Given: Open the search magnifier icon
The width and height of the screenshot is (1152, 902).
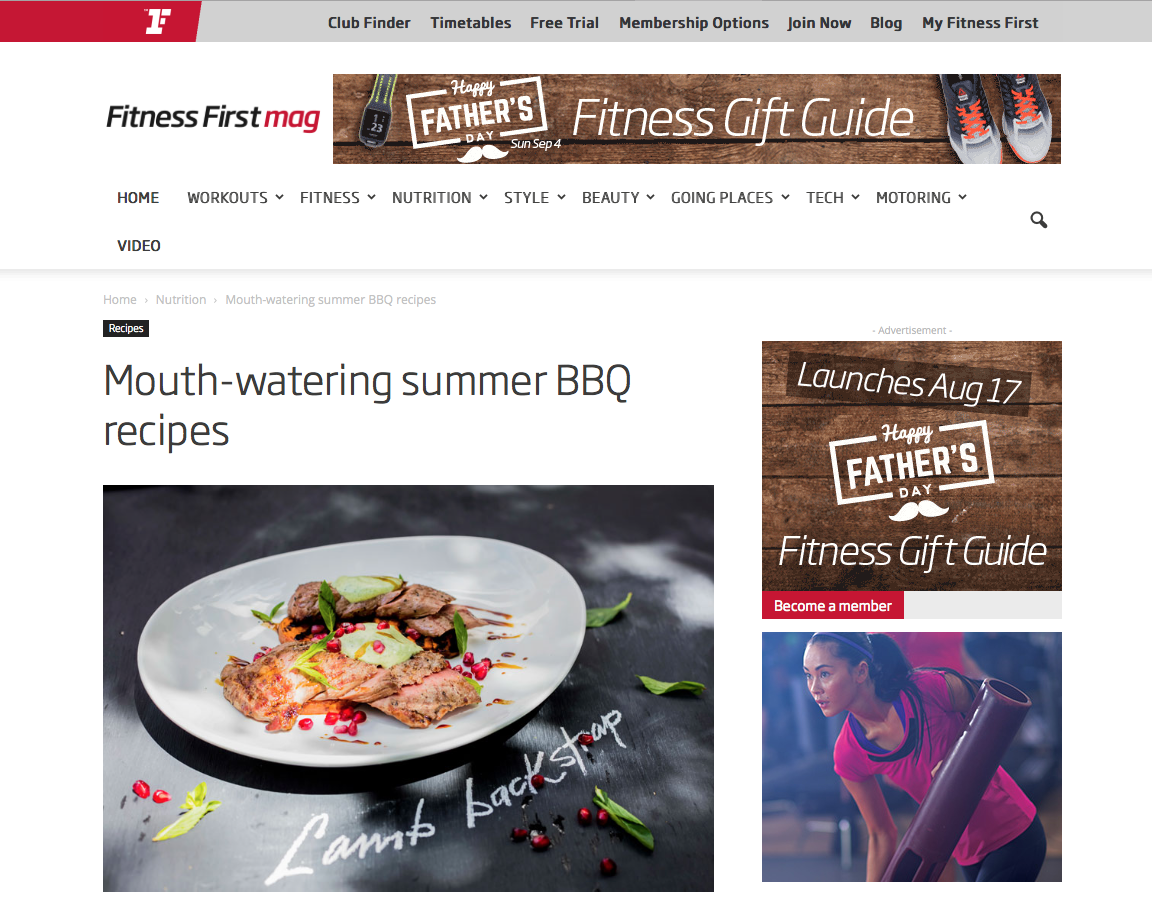Looking at the screenshot, I should [1038, 220].
